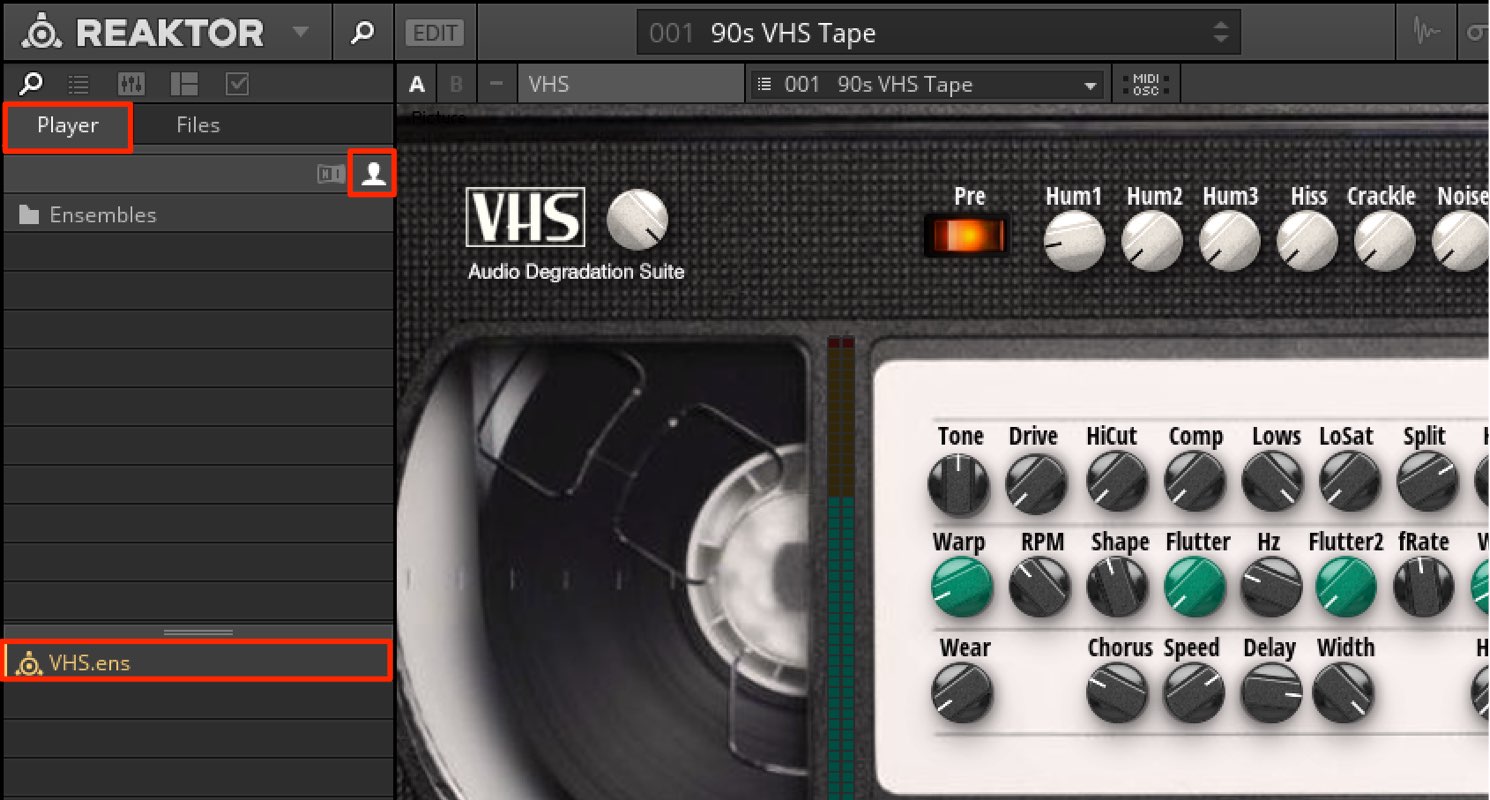The width and height of the screenshot is (1490, 800).
Task: Click the RPM knob
Action: click(1040, 587)
